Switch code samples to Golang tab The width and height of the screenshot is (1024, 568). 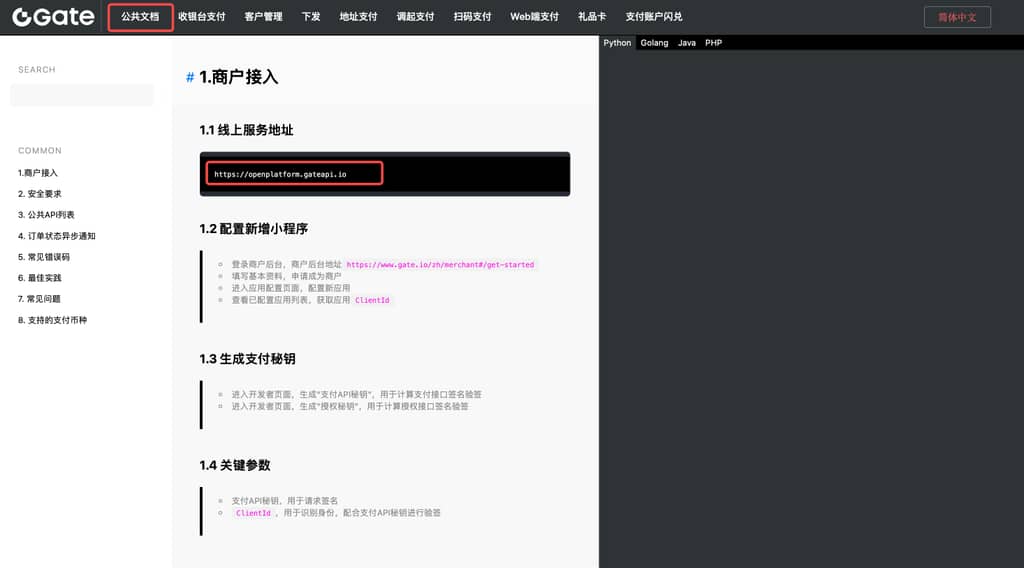click(x=654, y=43)
